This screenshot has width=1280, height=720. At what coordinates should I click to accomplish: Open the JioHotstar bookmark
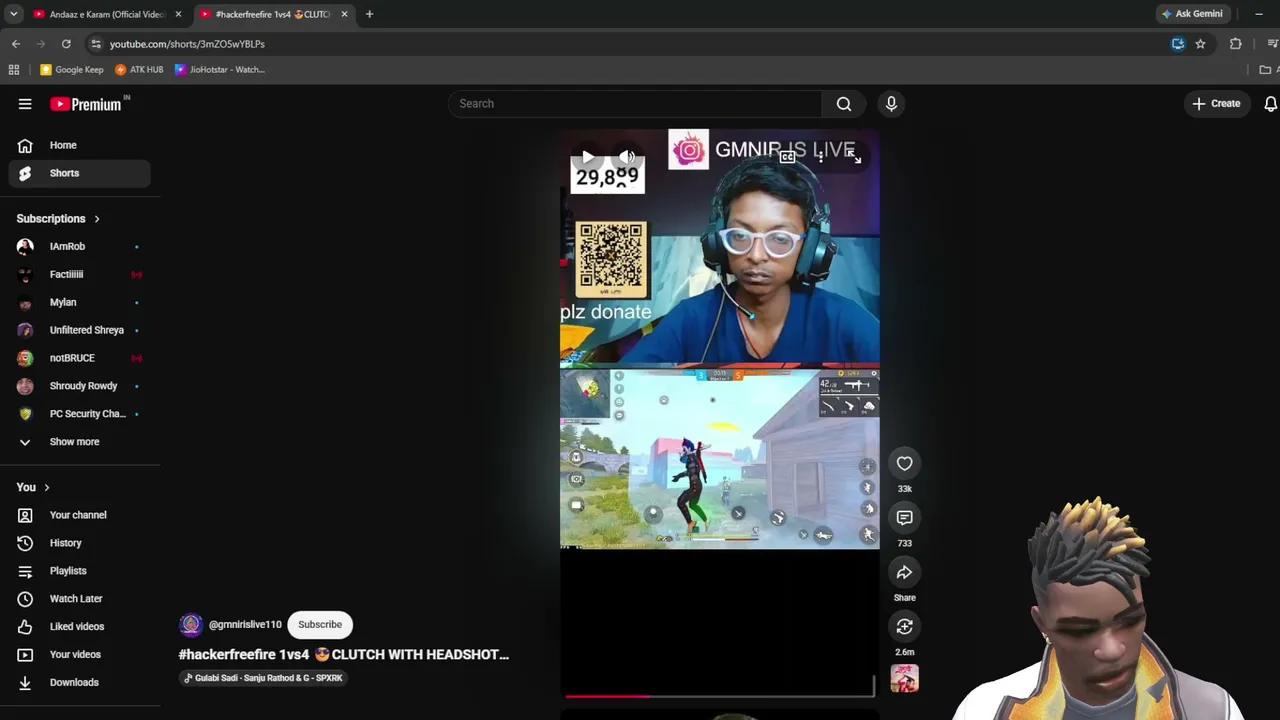point(220,70)
